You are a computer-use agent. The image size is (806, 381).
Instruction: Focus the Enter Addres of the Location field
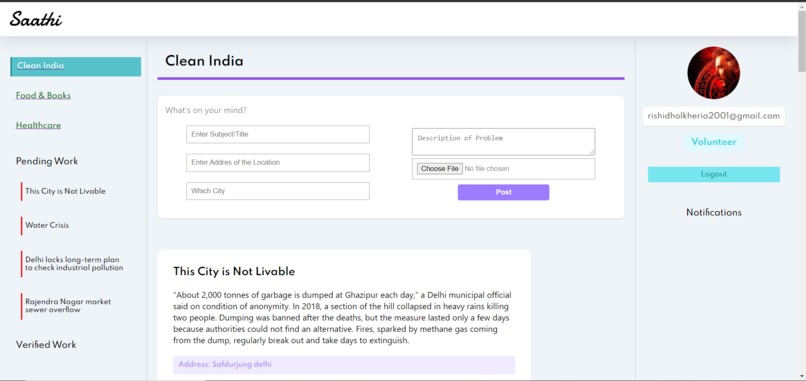click(x=278, y=162)
